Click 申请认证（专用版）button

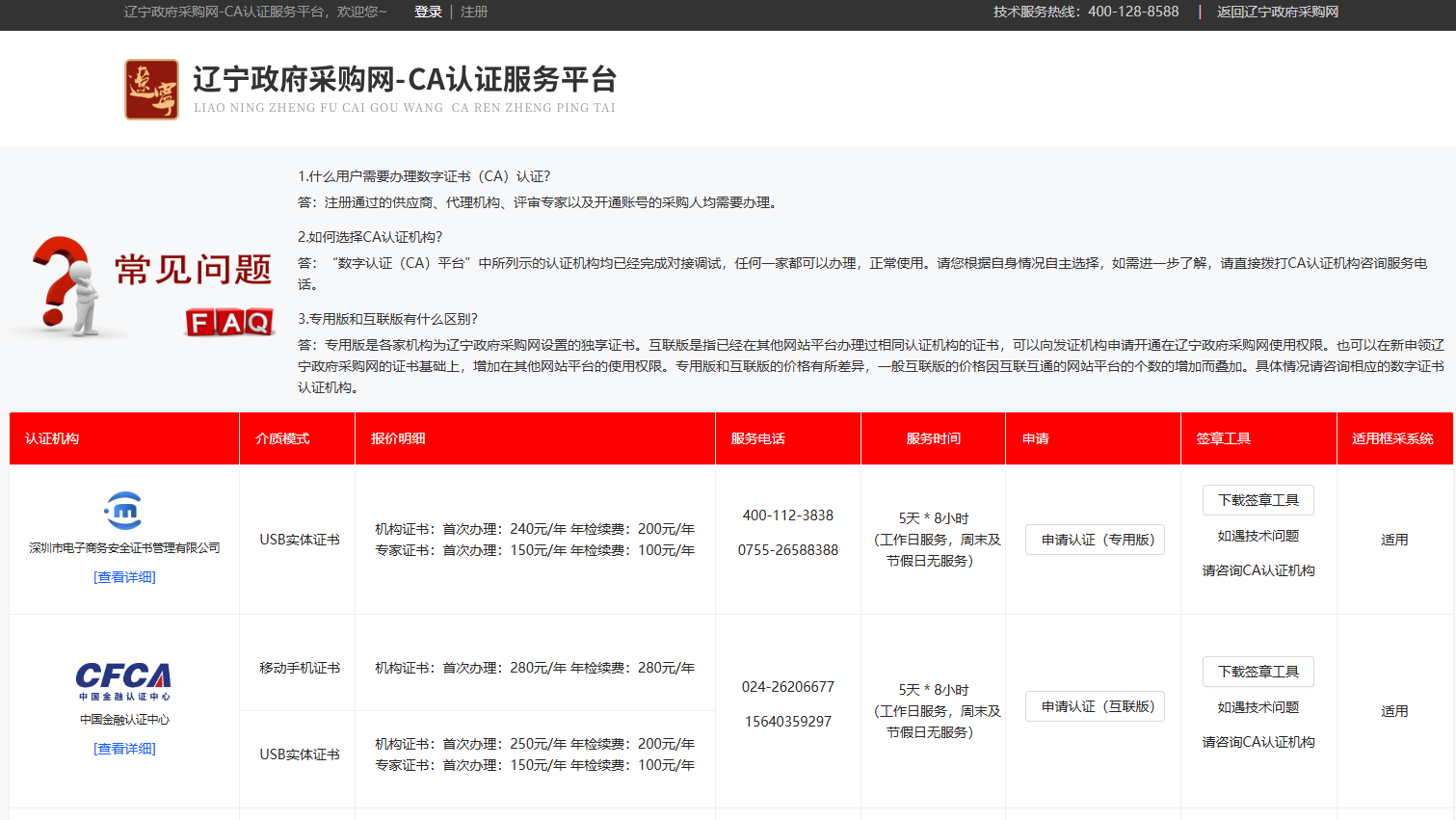point(1094,540)
